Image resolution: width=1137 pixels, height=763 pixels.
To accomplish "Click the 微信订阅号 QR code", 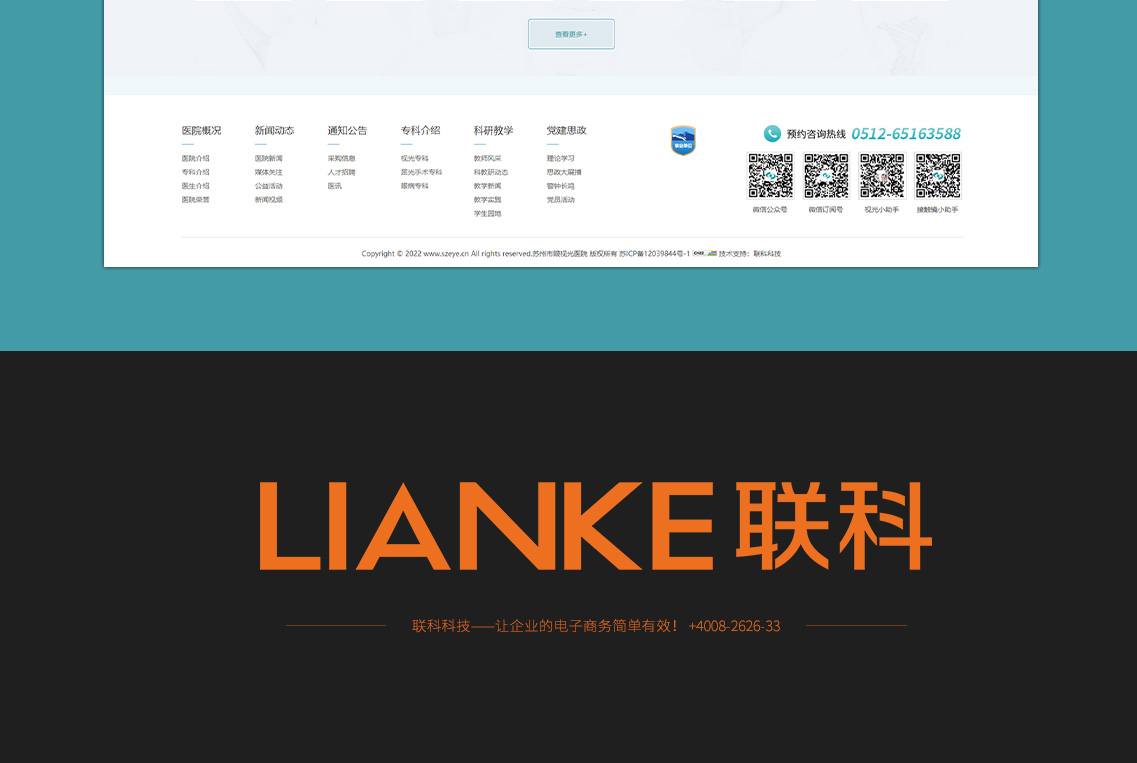I will (826, 176).
